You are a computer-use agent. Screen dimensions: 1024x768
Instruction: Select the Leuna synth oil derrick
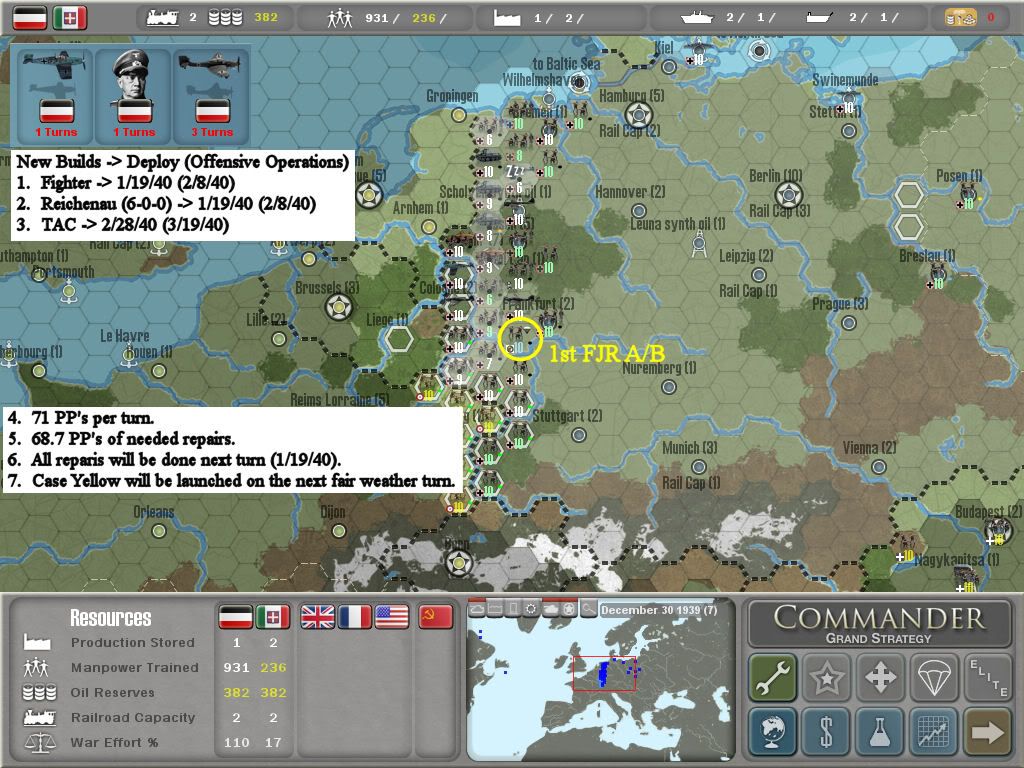pos(699,245)
